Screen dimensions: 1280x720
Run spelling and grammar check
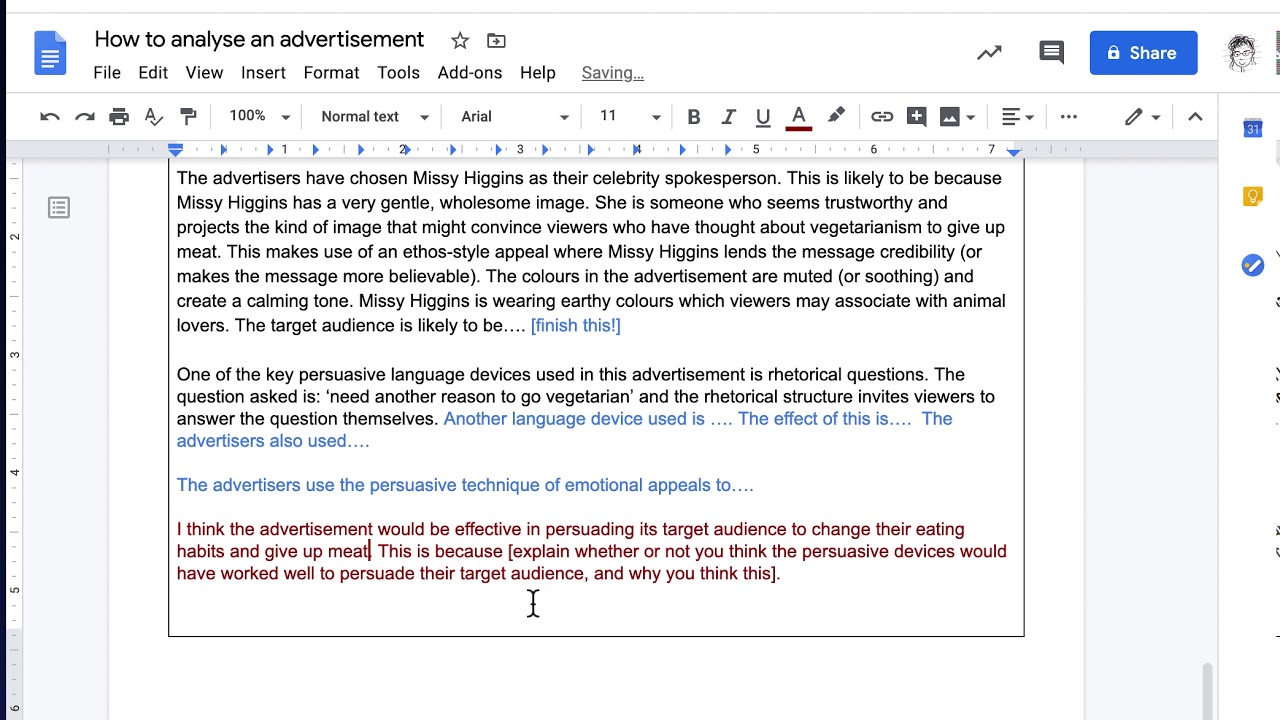(x=153, y=117)
